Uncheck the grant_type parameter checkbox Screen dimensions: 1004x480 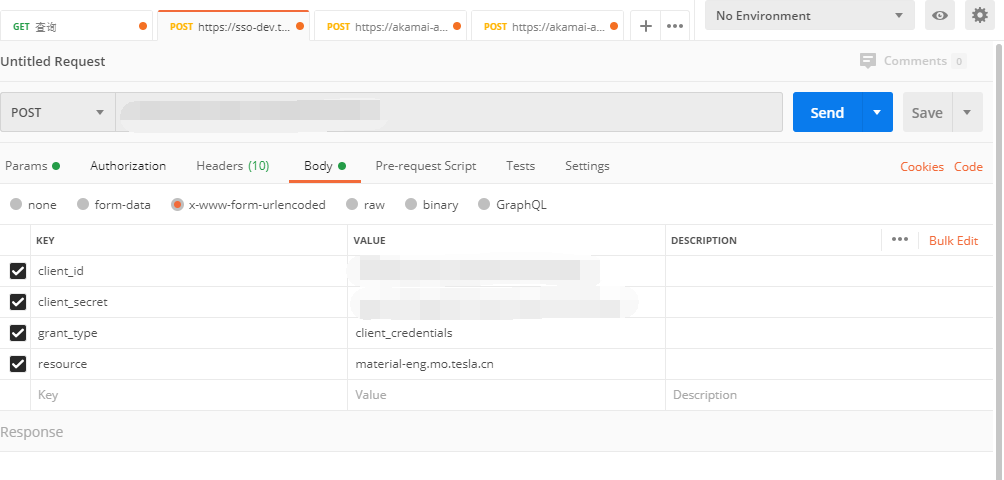pos(18,333)
